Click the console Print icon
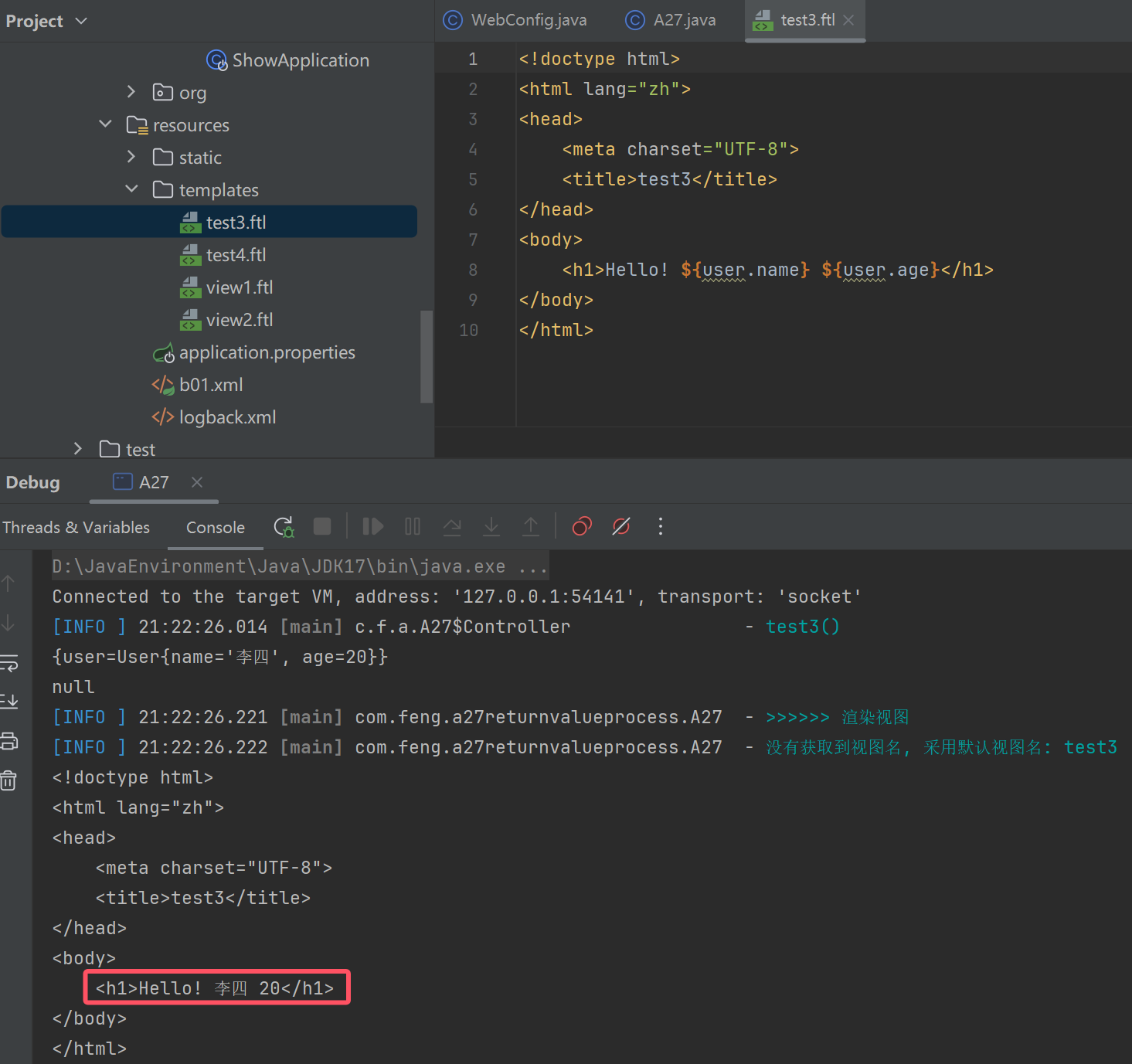This screenshot has height=1064, width=1132. (x=8, y=741)
